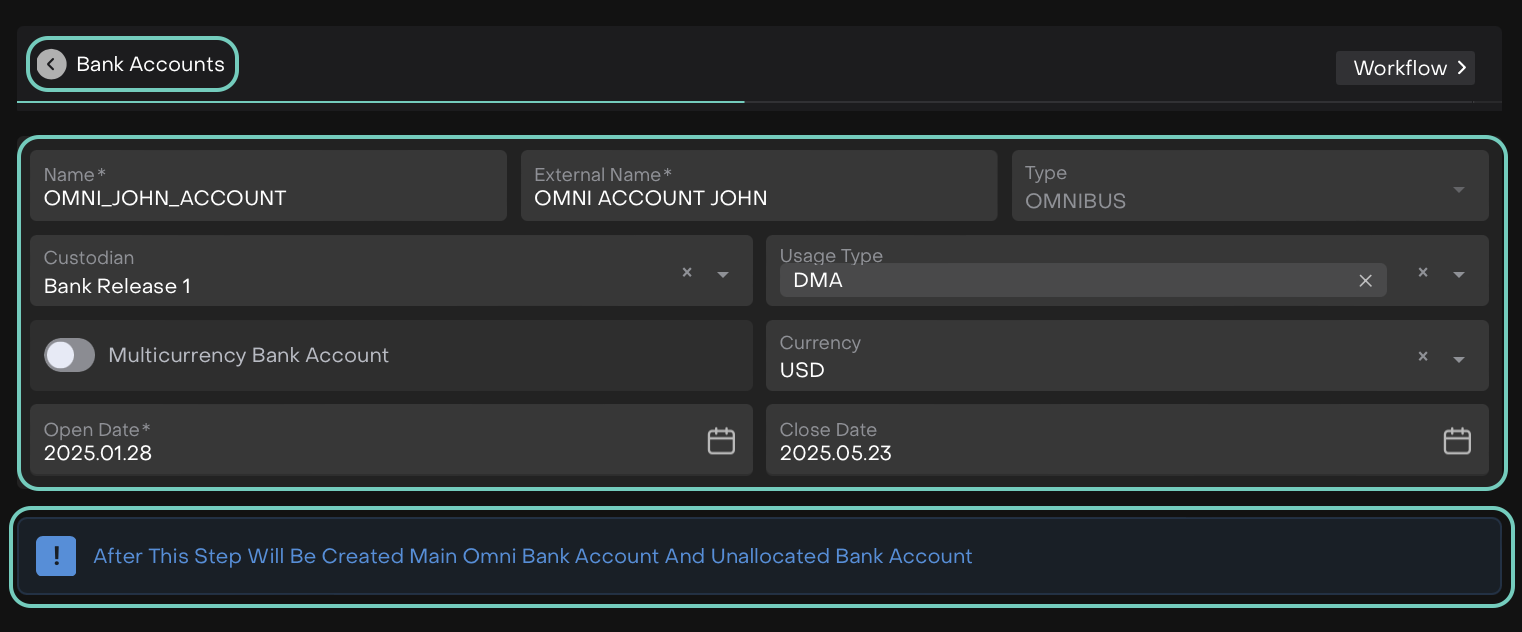
Task: Expand the Usage Type dropdown arrow
Action: pos(1459,274)
